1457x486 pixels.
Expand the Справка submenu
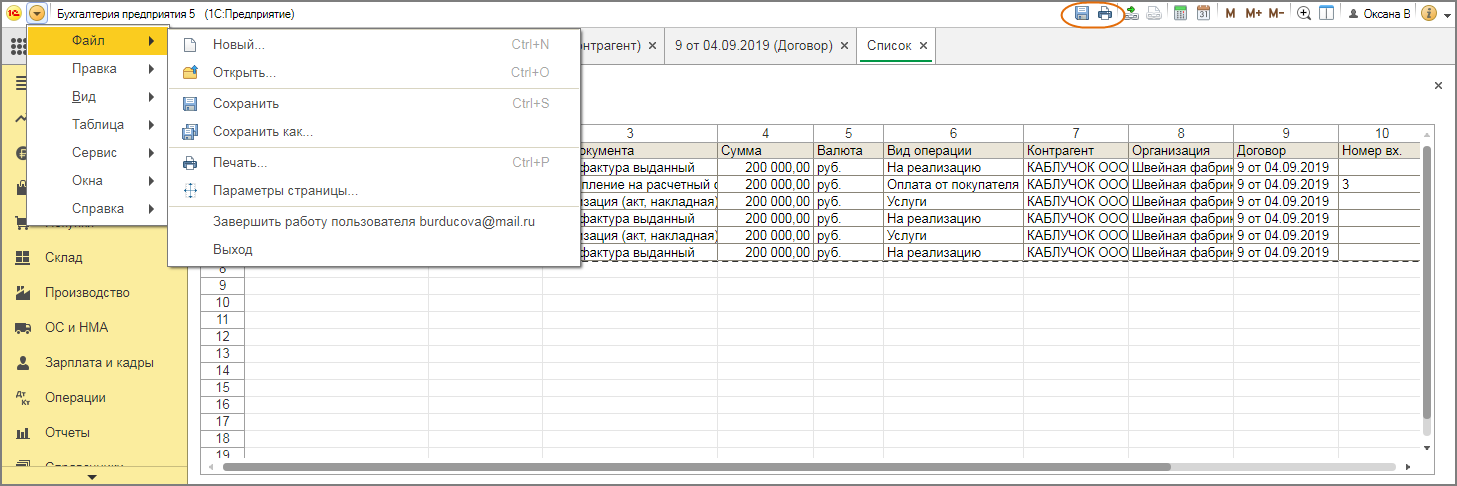[97, 209]
